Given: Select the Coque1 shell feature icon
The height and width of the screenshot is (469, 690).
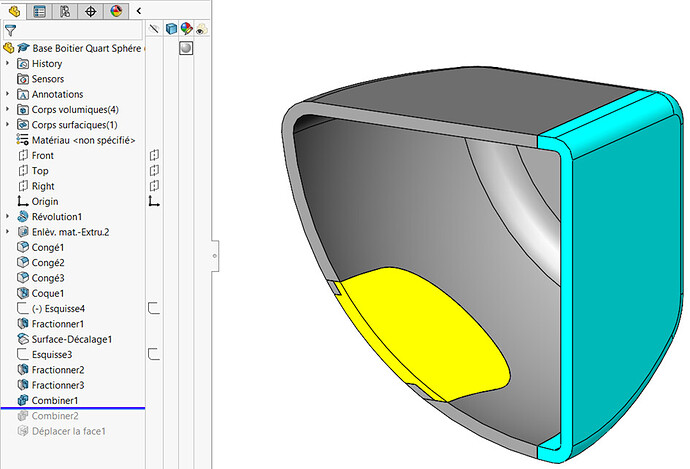Looking at the screenshot, I should 23,294.
